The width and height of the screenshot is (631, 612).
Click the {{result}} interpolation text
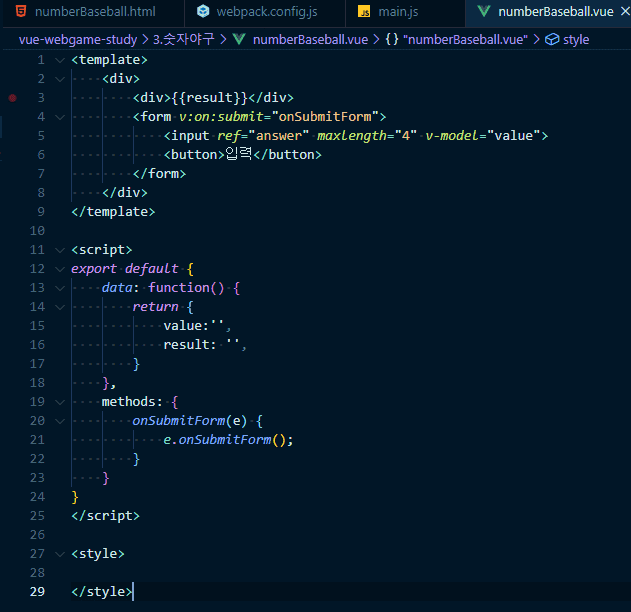pyautogui.click(x=210, y=98)
